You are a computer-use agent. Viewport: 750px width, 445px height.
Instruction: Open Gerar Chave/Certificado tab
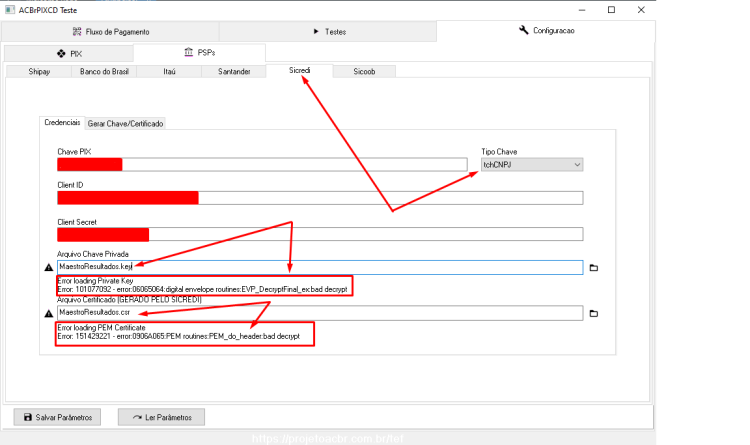125,123
